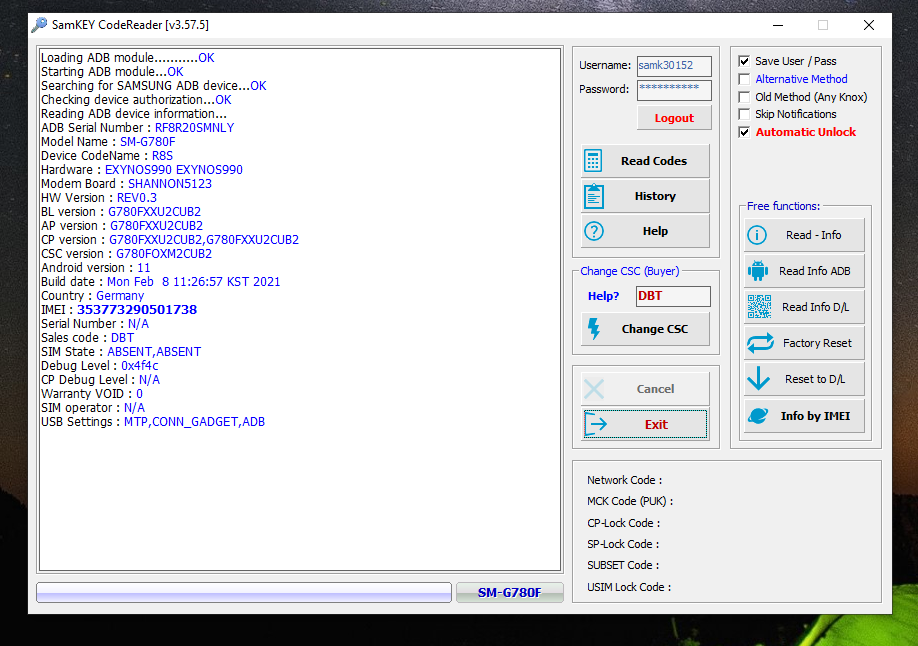Image resolution: width=918 pixels, height=646 pixels.
Task: Click the Android robot icon on Read Info ADB
Action: pos(758,271)
